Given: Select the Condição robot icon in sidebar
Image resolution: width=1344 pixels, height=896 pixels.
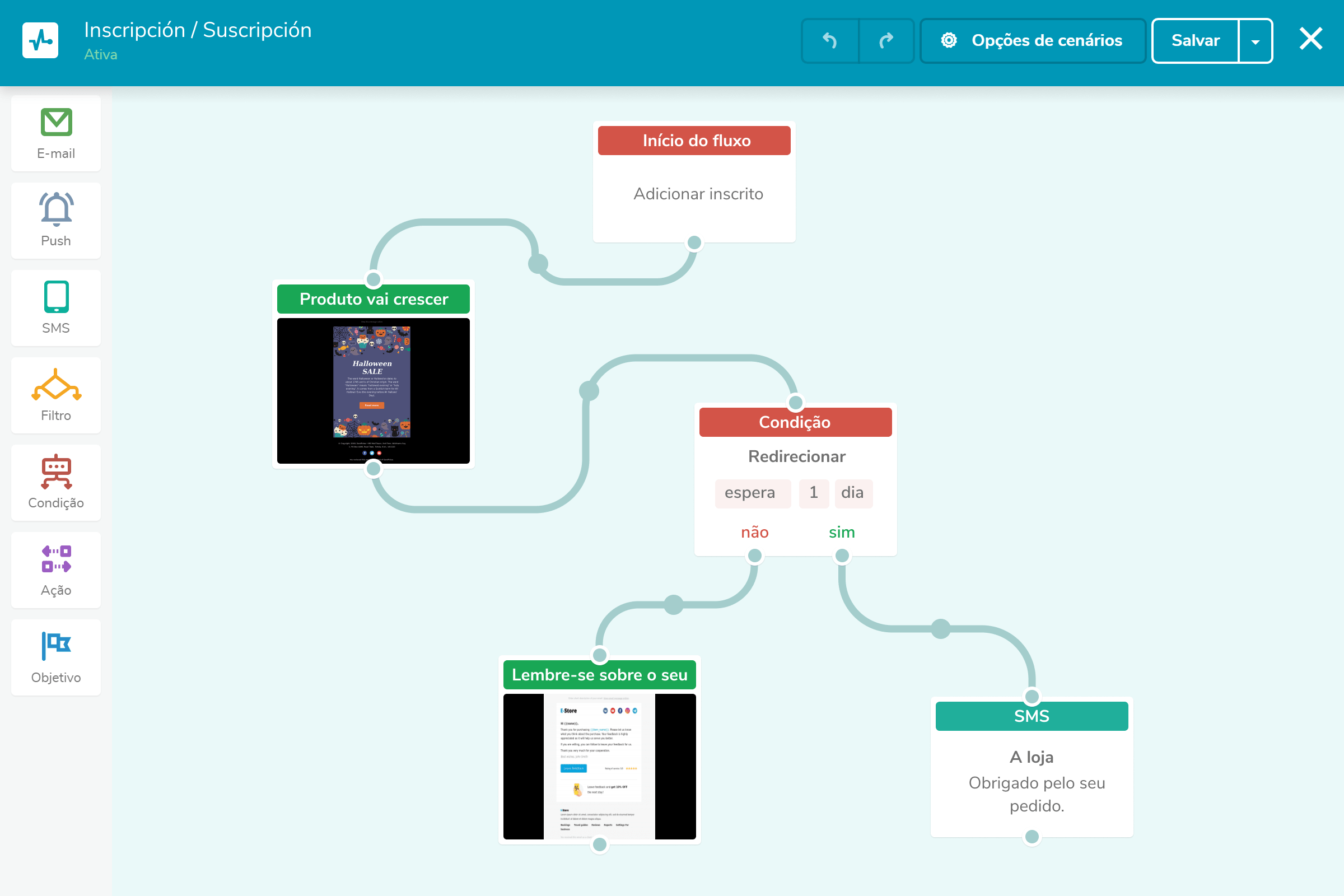Looking at the screenshot, I should [x=56, y=472].
